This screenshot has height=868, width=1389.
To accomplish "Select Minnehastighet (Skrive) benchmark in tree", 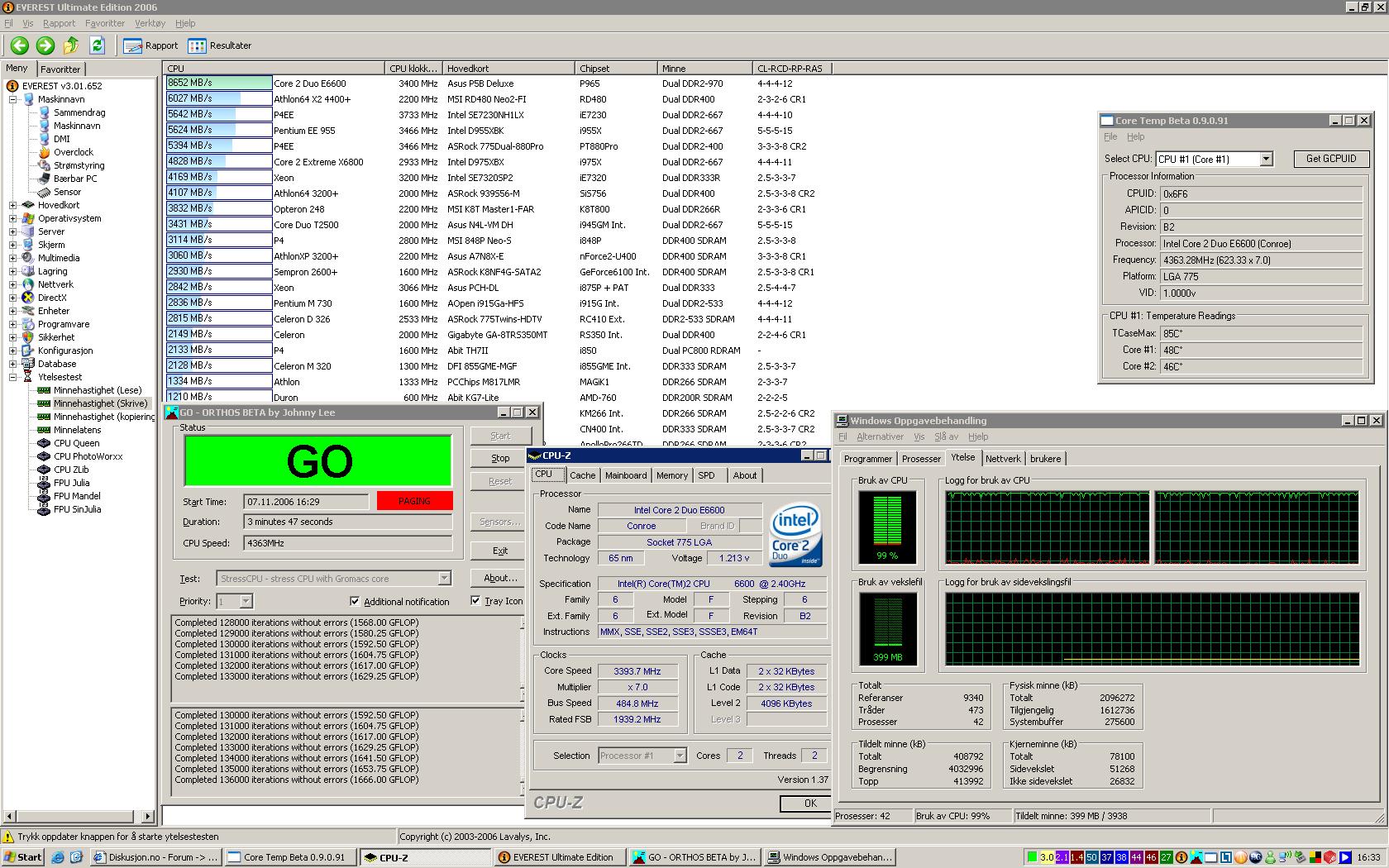I will point(100,403).
